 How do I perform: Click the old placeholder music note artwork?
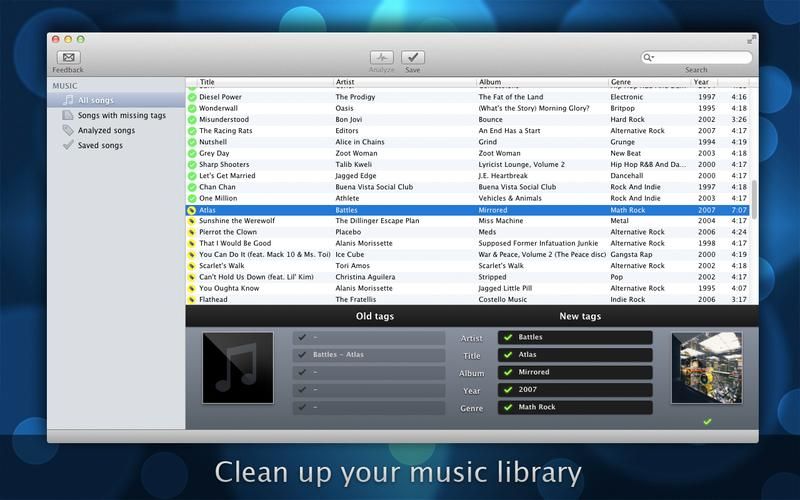coord(238,368)
